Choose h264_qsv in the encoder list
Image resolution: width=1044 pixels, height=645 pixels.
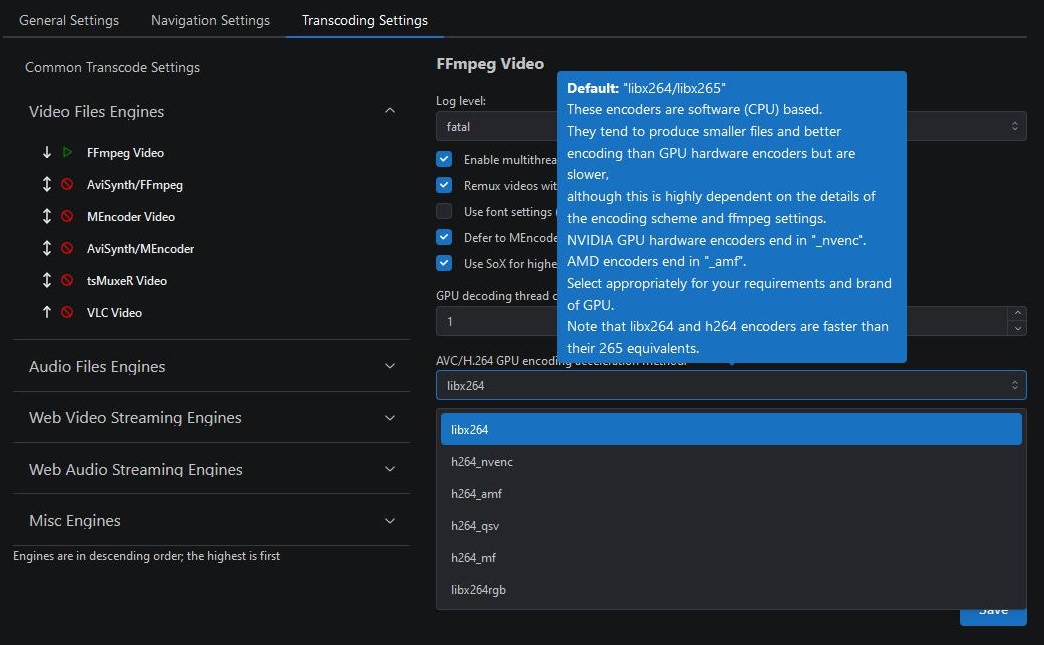[731, 525]
